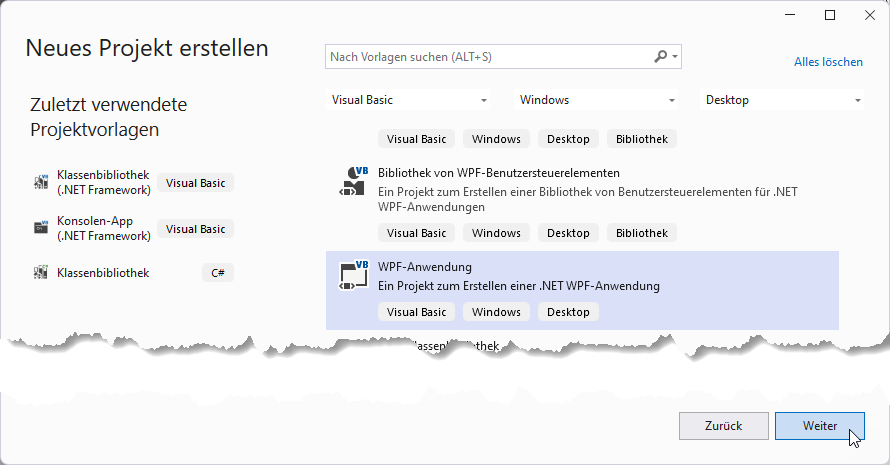Open the search options dropdown arrow

[x=675, y=57]
